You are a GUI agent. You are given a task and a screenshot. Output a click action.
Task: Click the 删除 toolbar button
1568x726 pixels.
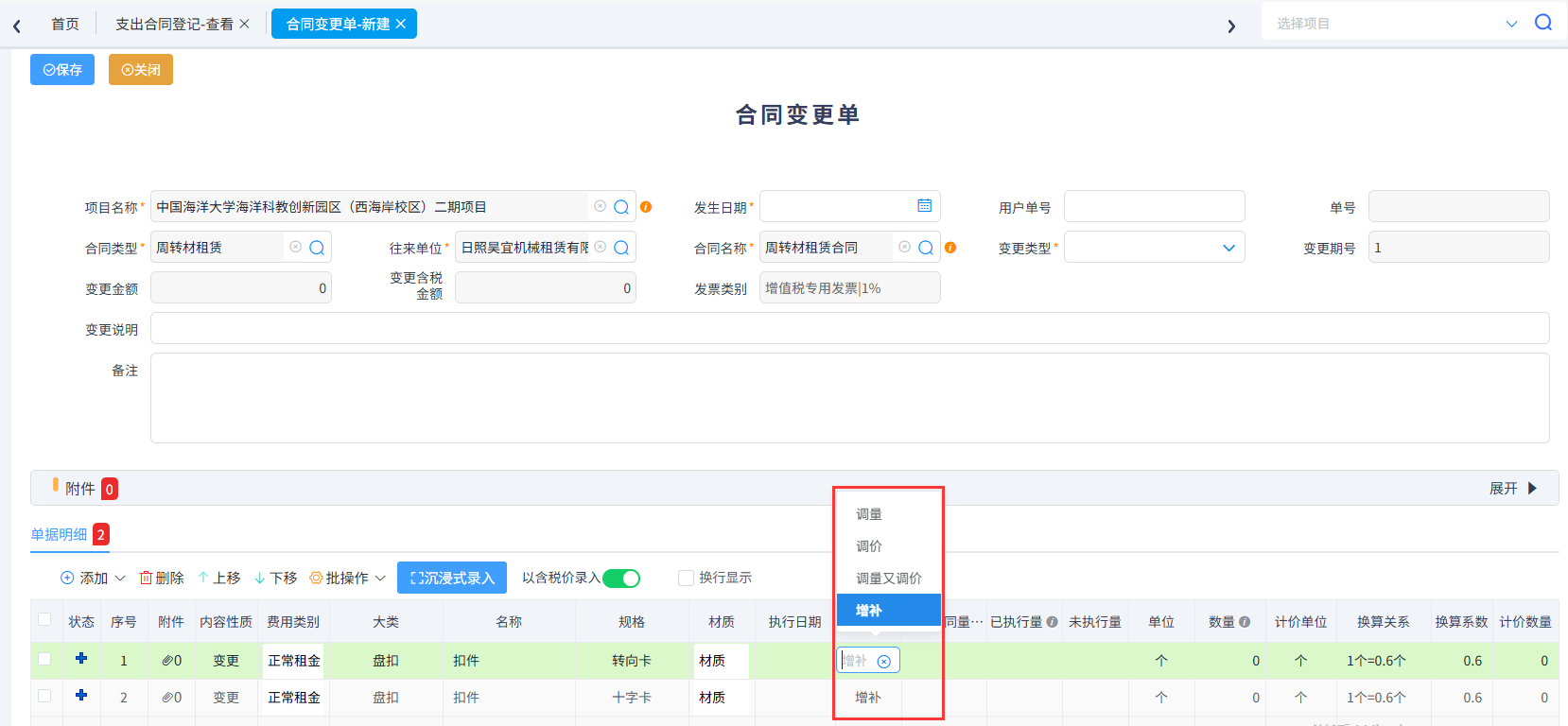pos(162,578)
